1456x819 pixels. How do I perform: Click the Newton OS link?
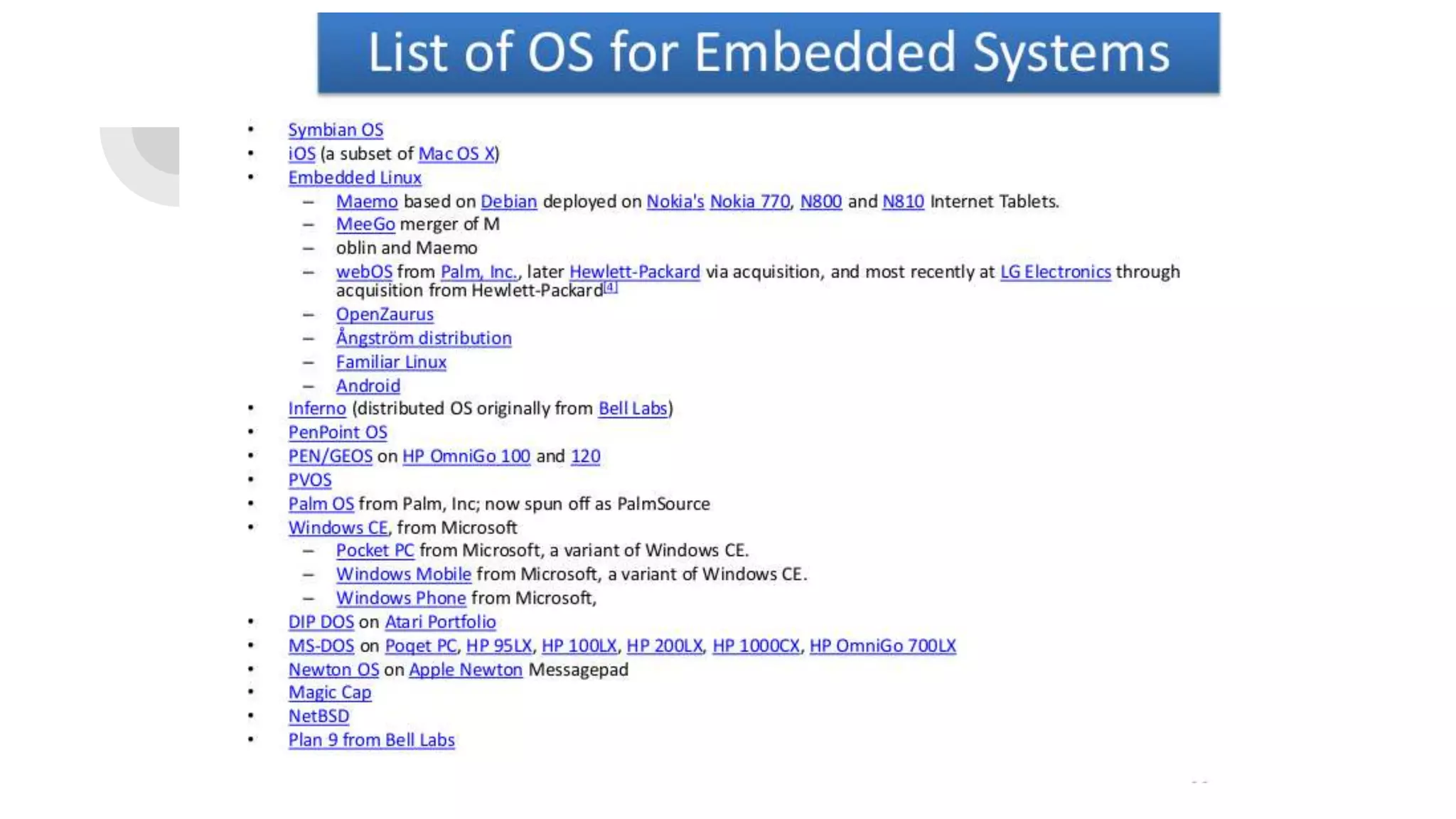[x=333, y=670]
